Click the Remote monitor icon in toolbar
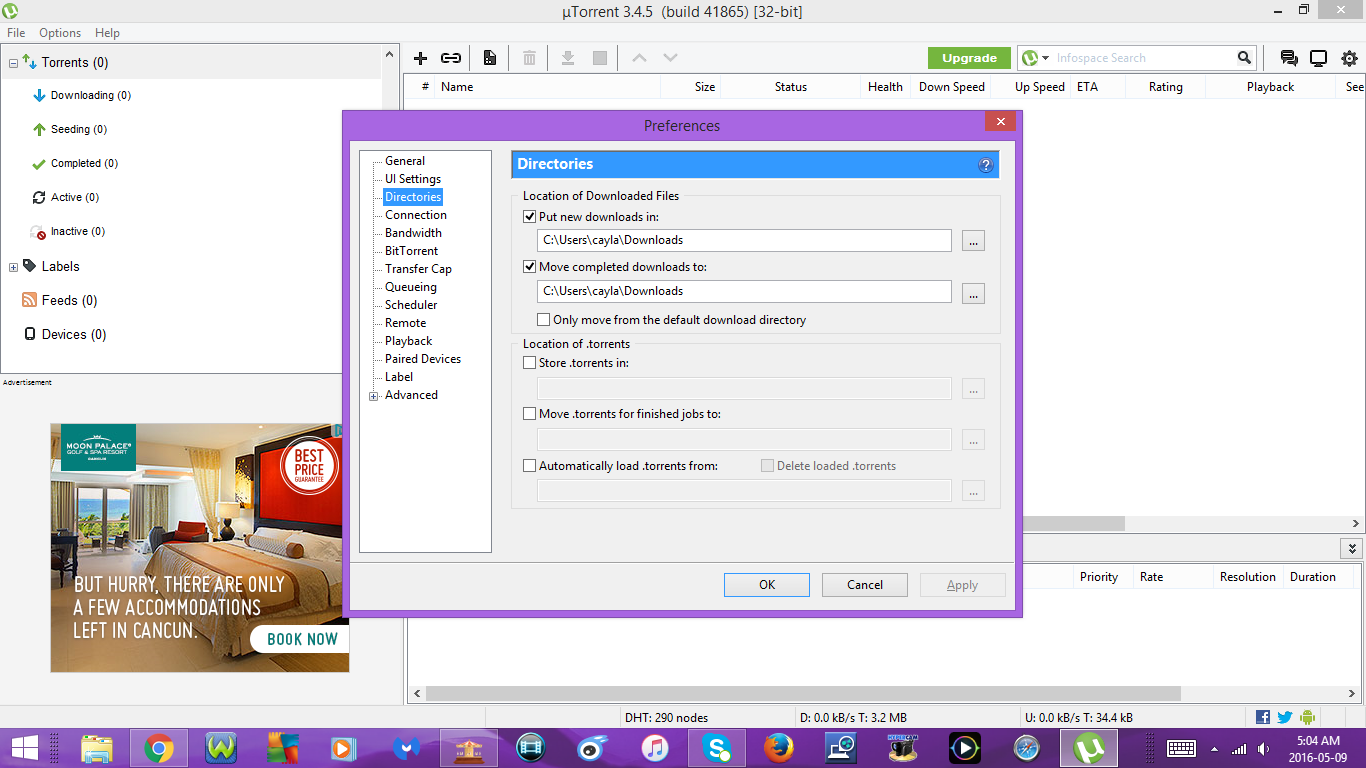Viewport: 1366px width, 768px height. [x=1319, y=58]
